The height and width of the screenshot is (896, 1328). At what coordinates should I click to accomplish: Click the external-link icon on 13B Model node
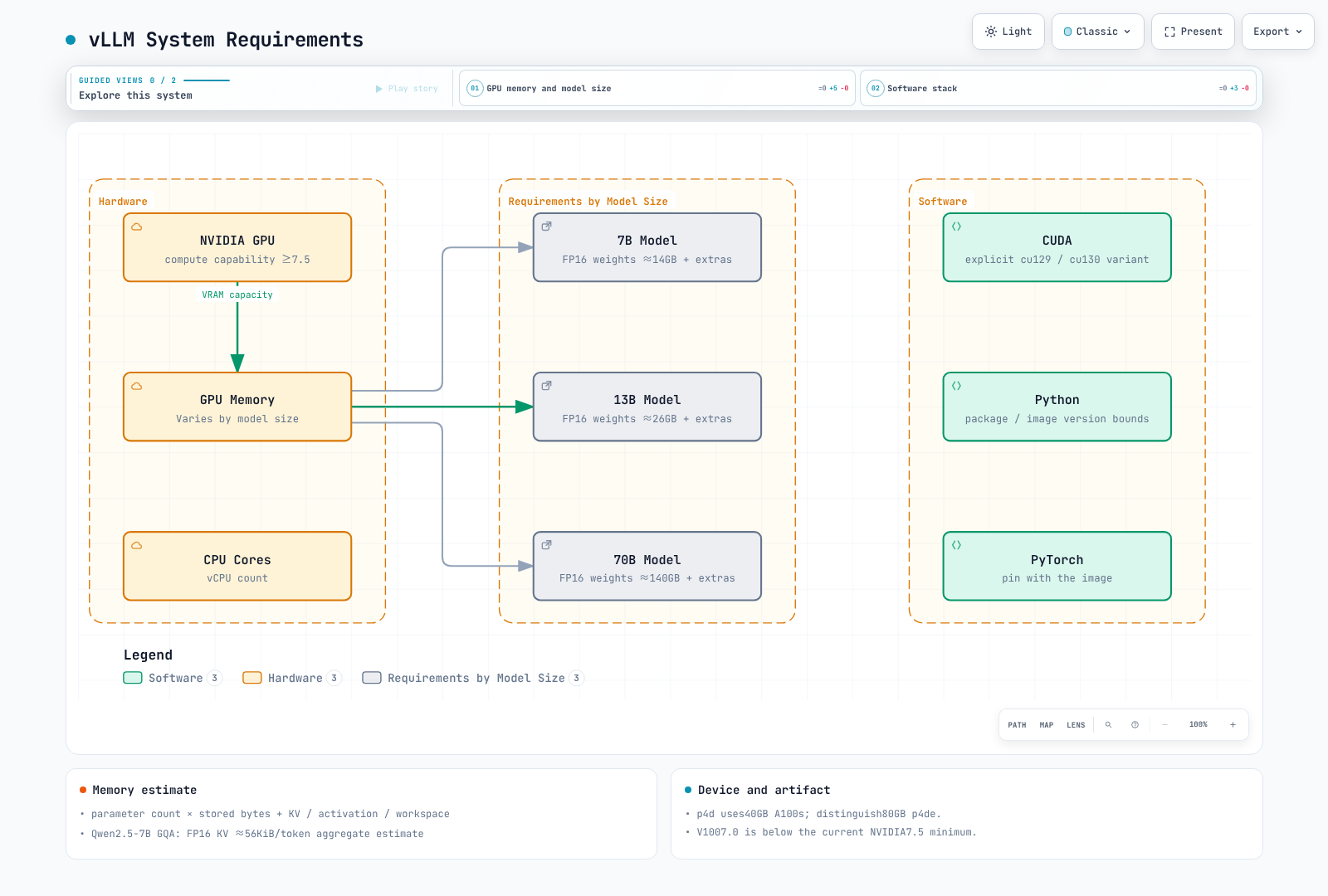tap(547, 386)
